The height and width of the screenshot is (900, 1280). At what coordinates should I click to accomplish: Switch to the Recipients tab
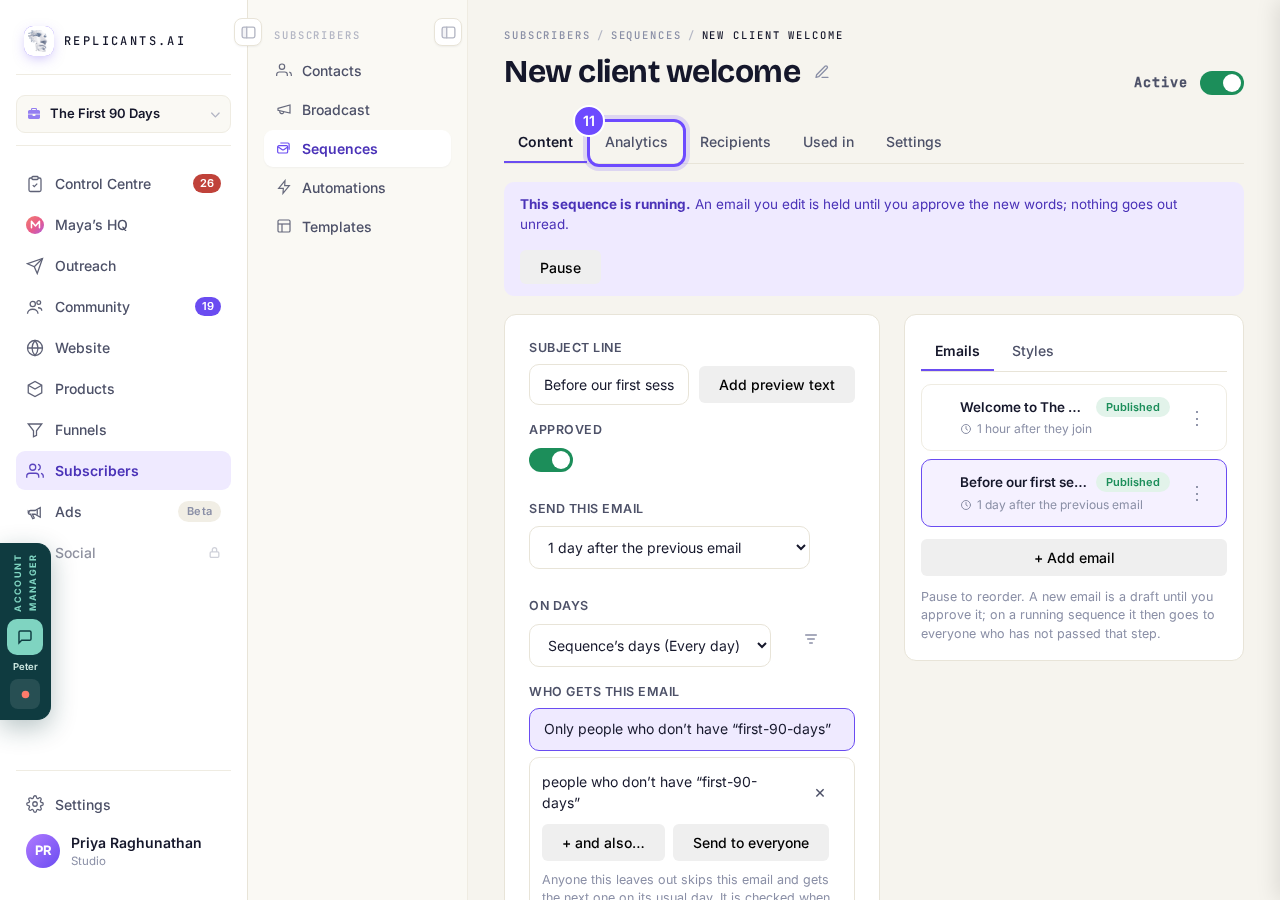735,142
